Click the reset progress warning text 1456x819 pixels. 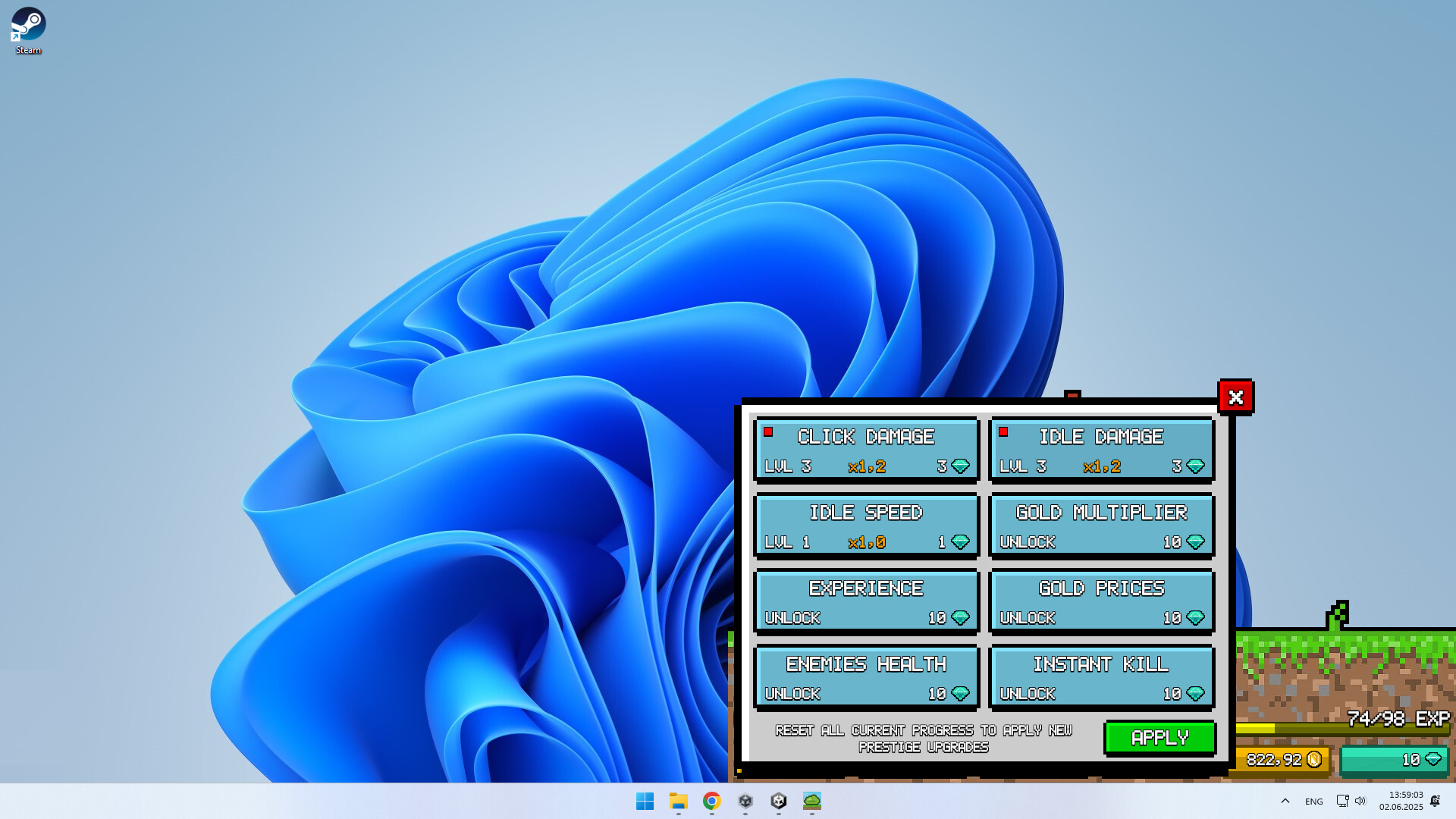tap(924, 739)
